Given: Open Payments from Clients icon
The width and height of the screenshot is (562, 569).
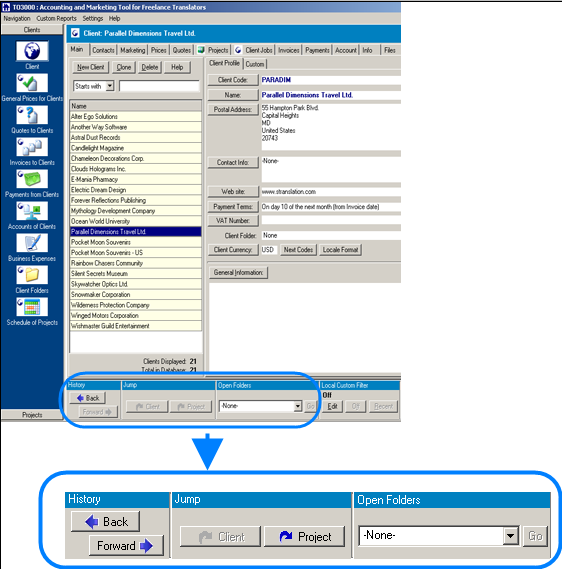Looking at the screenshot, I should click(32, 179).
